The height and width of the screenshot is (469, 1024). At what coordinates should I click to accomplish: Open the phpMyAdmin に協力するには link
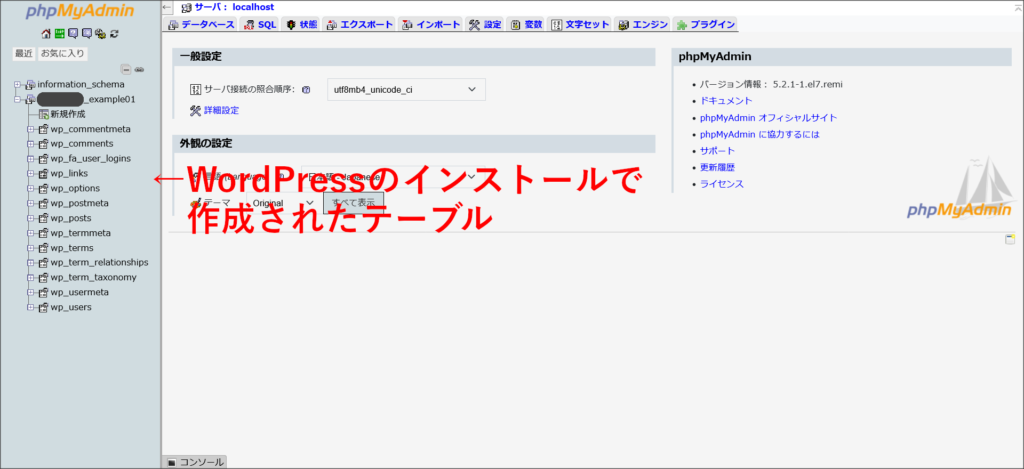(x=760, y=135)
